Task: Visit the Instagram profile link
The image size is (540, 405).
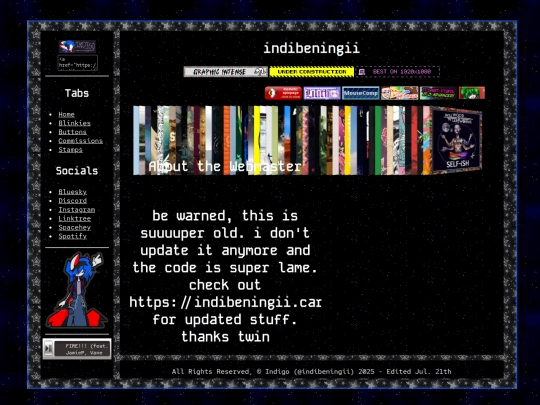Action: pos(76,210)
